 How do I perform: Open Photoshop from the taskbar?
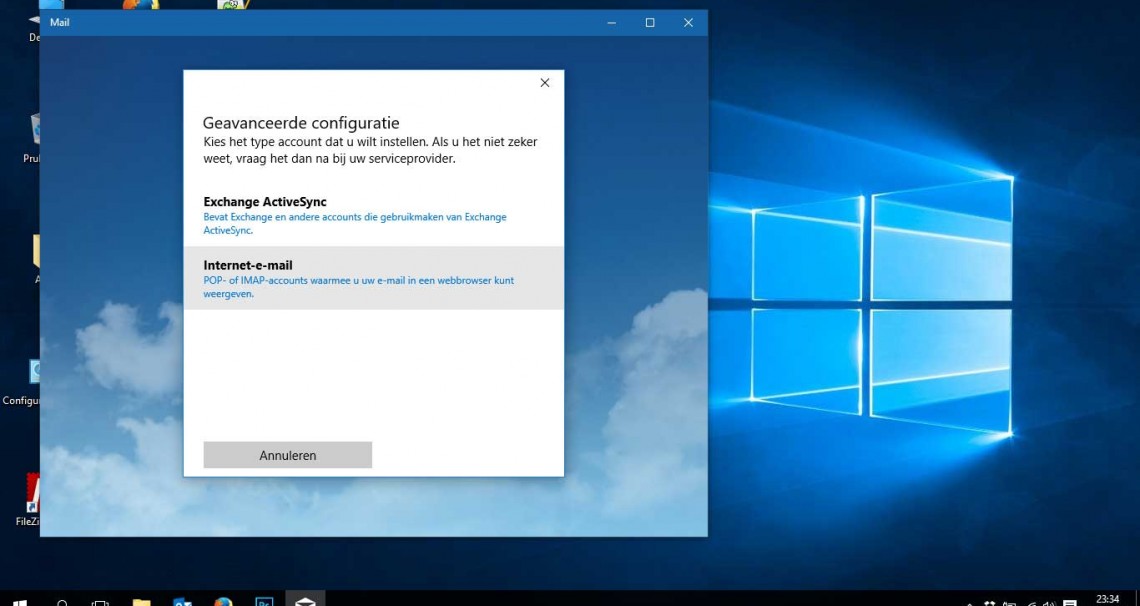click(264, 602)
